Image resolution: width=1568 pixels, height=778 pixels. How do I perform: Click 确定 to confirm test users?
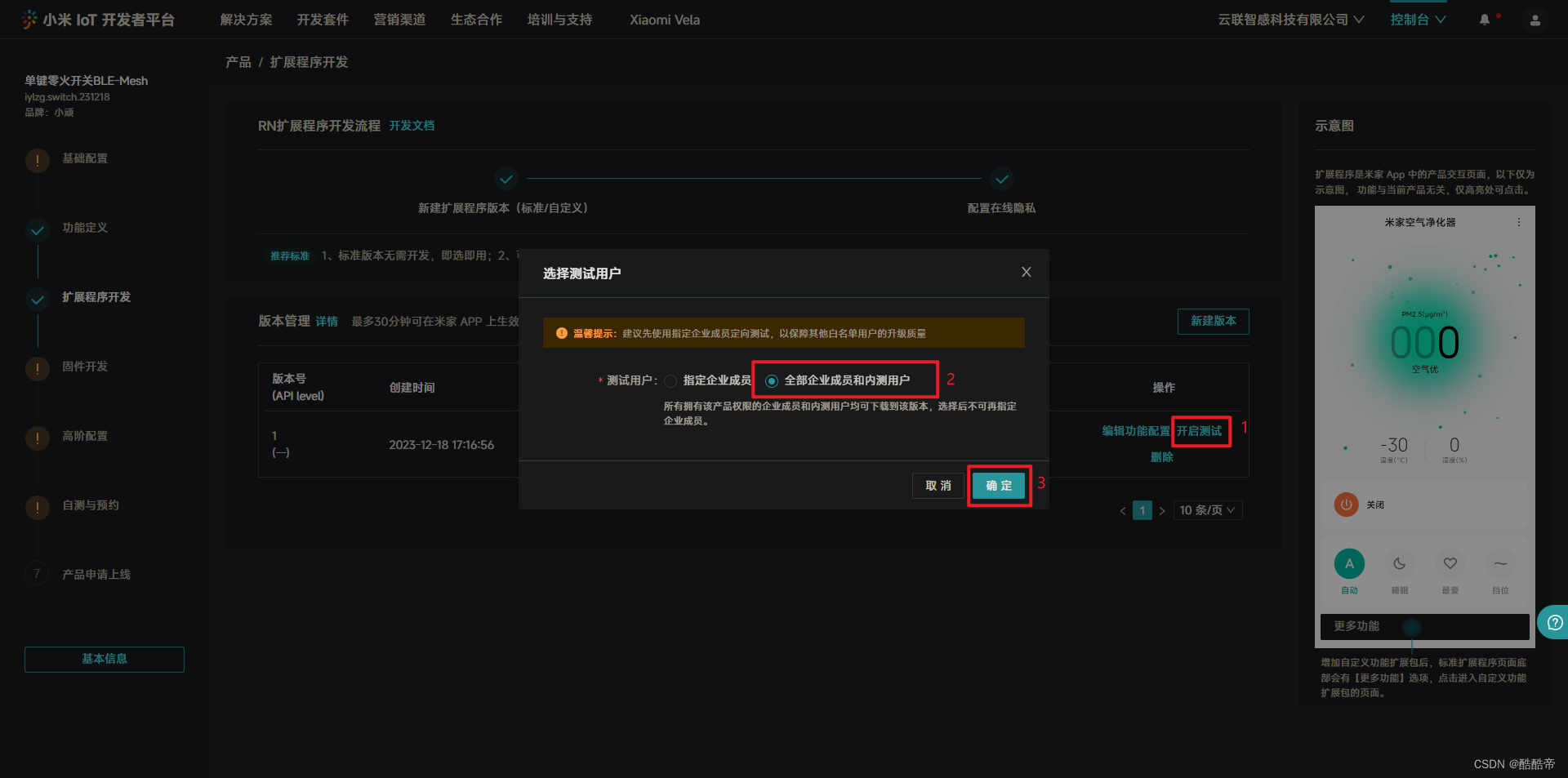pos(999,486)
